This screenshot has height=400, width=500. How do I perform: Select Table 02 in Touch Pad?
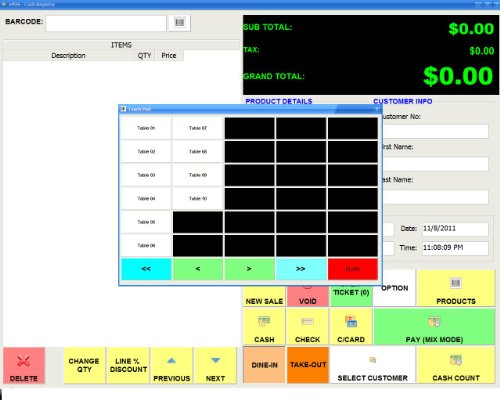146,151
